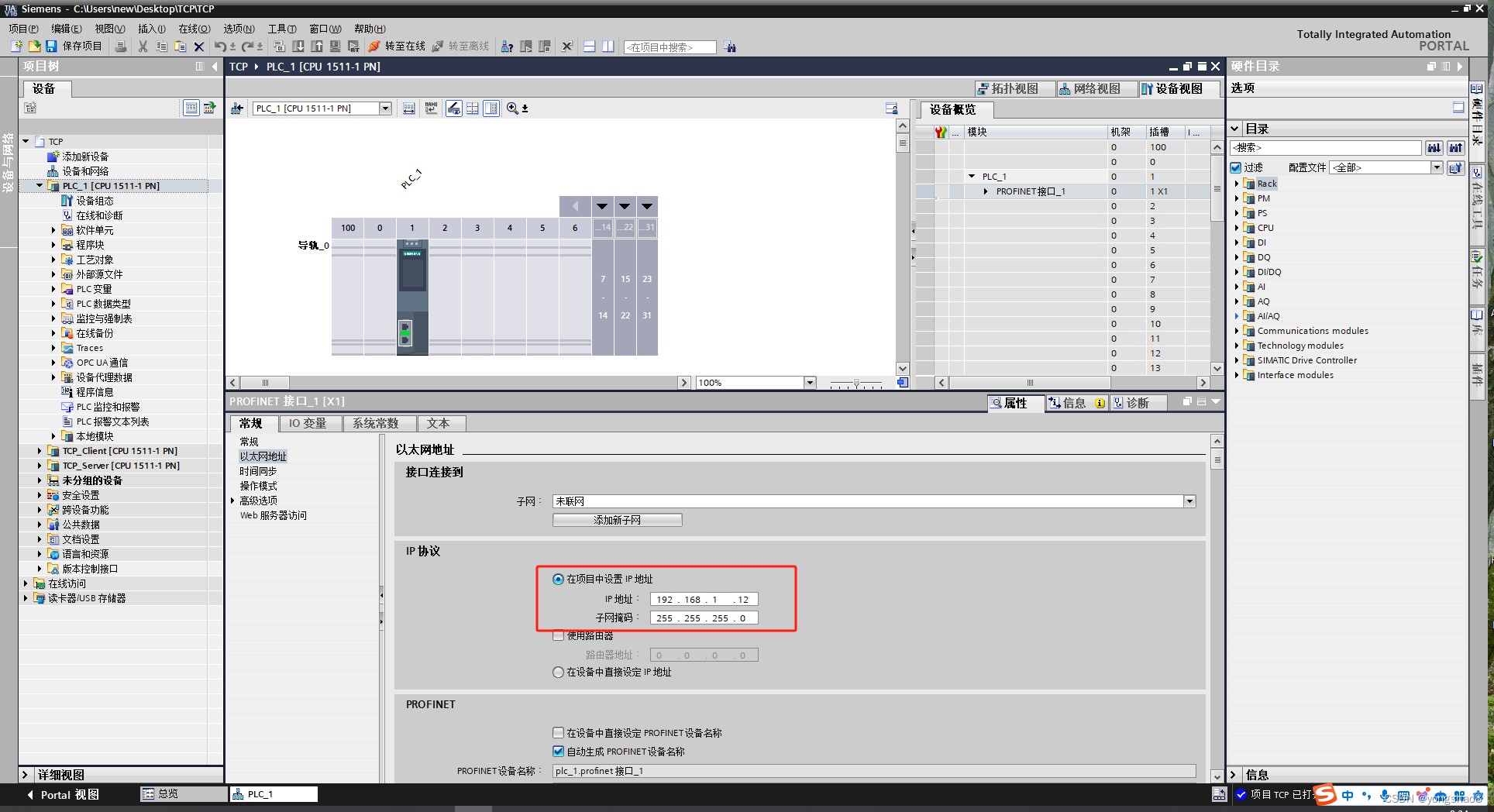Click the 总览 (overview) taskbar button
The height and width of the screenshot is (812, 1494).
click(x=182, y=794)
